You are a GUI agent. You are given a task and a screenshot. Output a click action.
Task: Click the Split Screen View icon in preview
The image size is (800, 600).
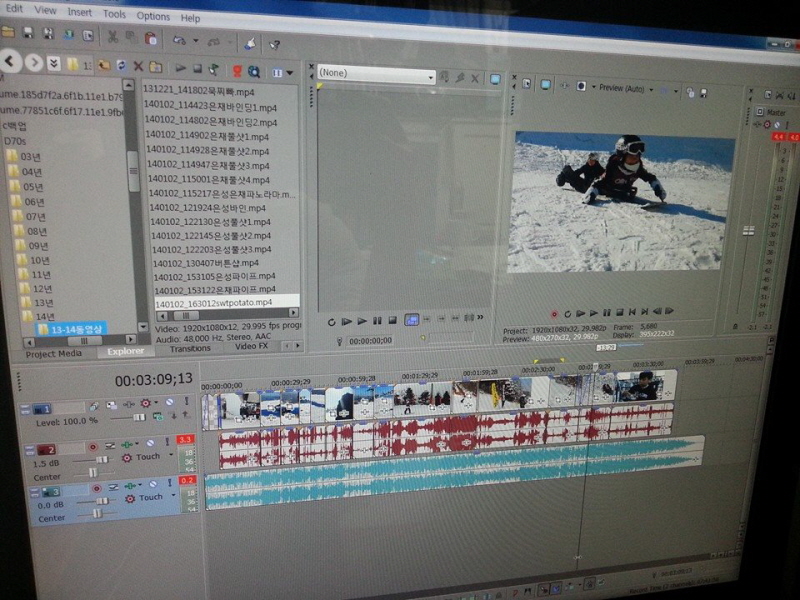581,86
